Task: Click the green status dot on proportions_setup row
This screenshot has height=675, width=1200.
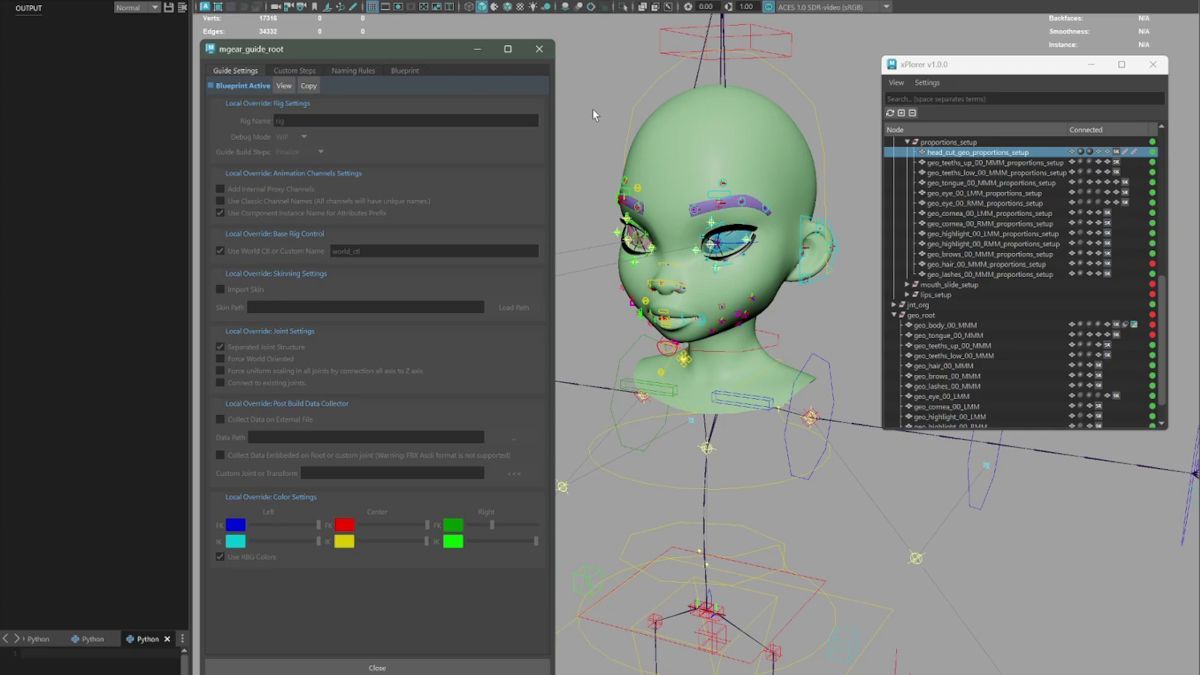Action: point(1152,142)
